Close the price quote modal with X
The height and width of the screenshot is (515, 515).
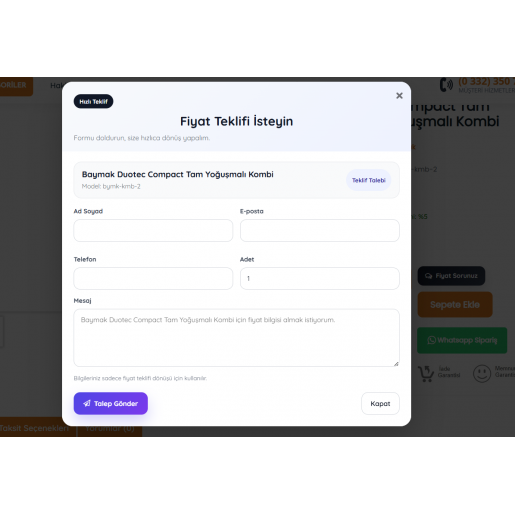[x=399, y=96]
